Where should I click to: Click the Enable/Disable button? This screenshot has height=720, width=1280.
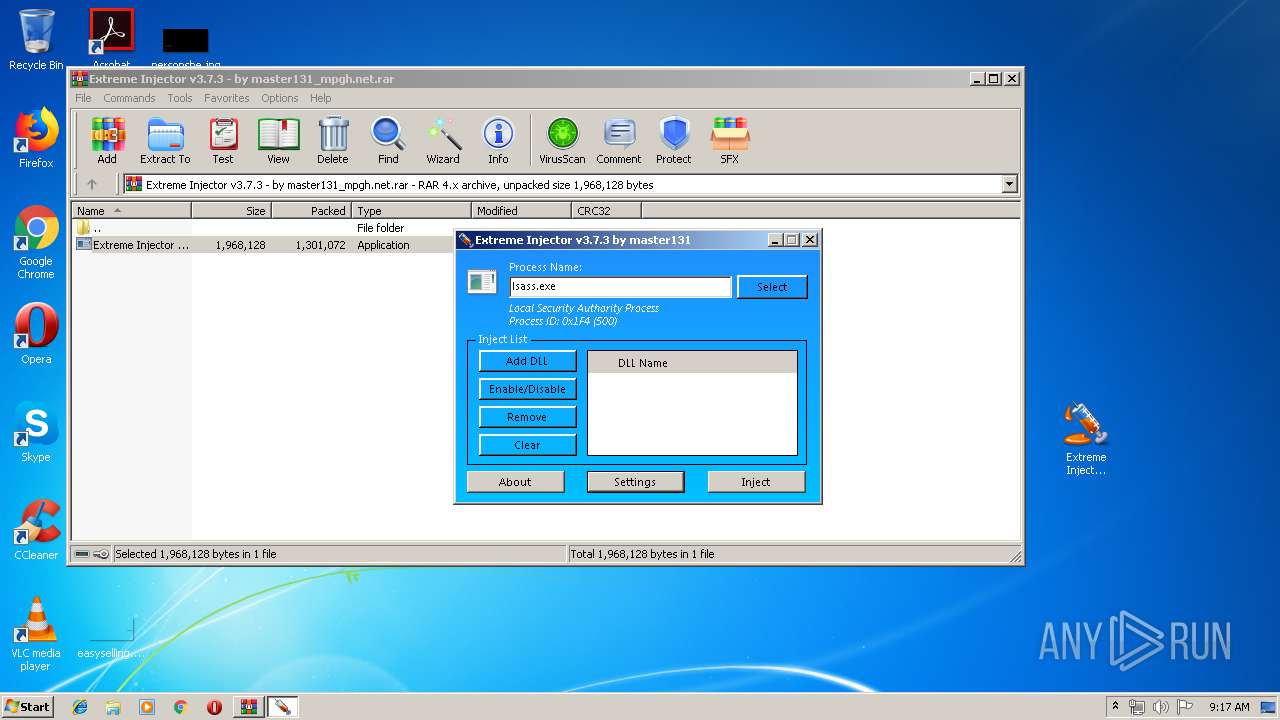coord(527,389)
